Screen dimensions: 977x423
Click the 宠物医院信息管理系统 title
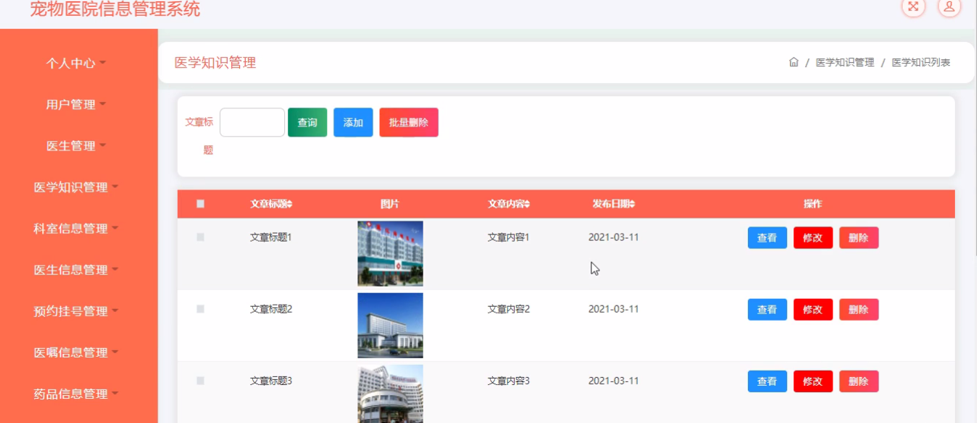(x=115, y=9)
